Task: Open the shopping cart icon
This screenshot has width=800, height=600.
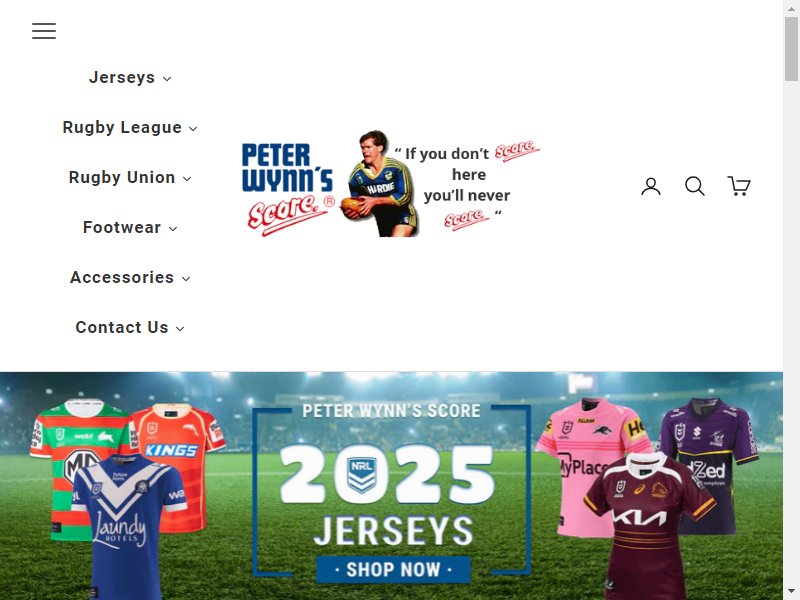Action: [x=738, y=186]
